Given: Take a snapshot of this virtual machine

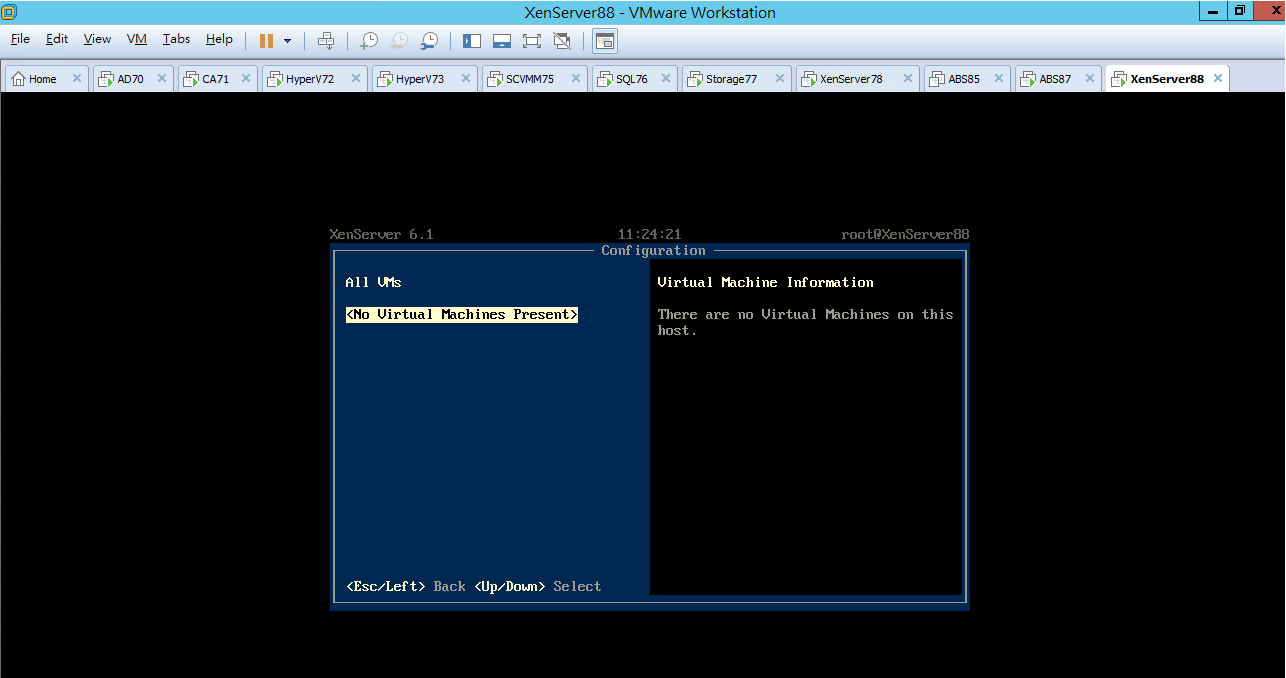Looking at the screenshot, I should point(369,40).
